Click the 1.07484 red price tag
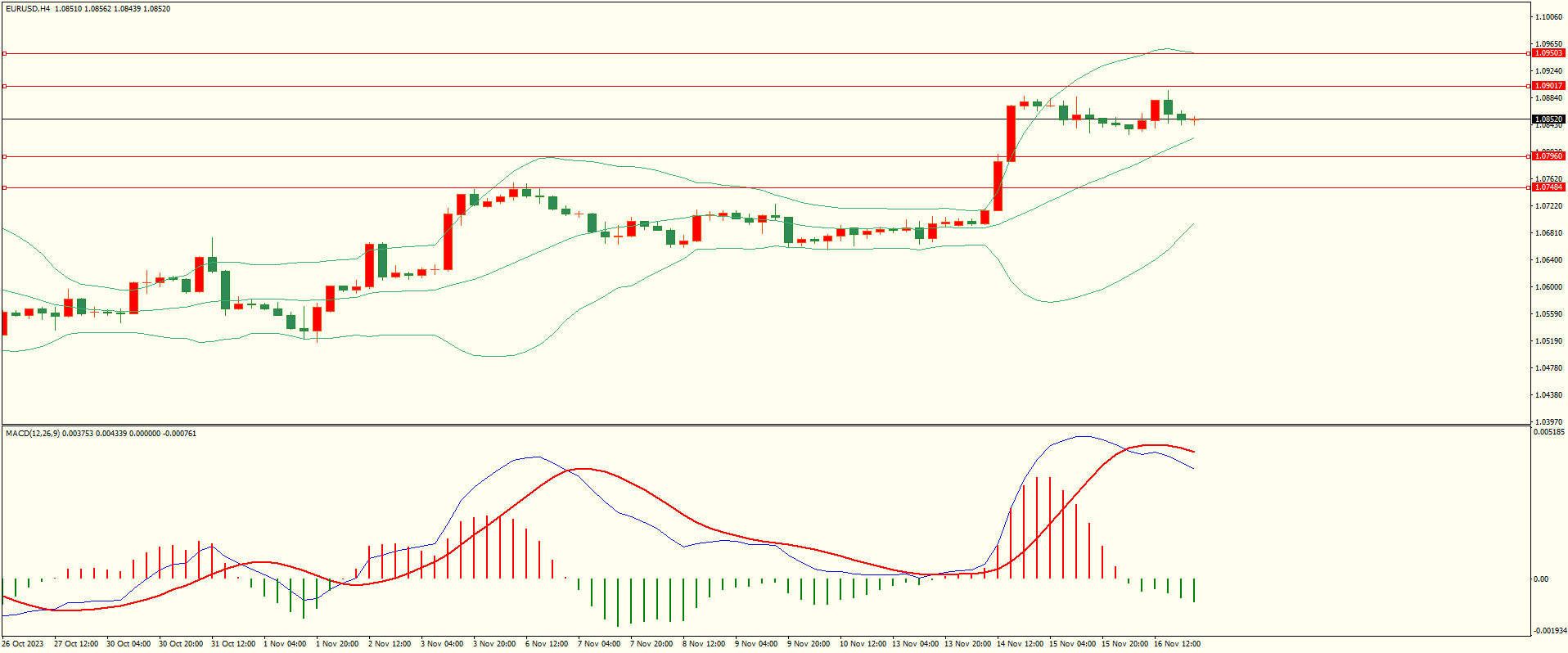Image resolution: width=1568 pixels, height=653 pixels. 1548,187
